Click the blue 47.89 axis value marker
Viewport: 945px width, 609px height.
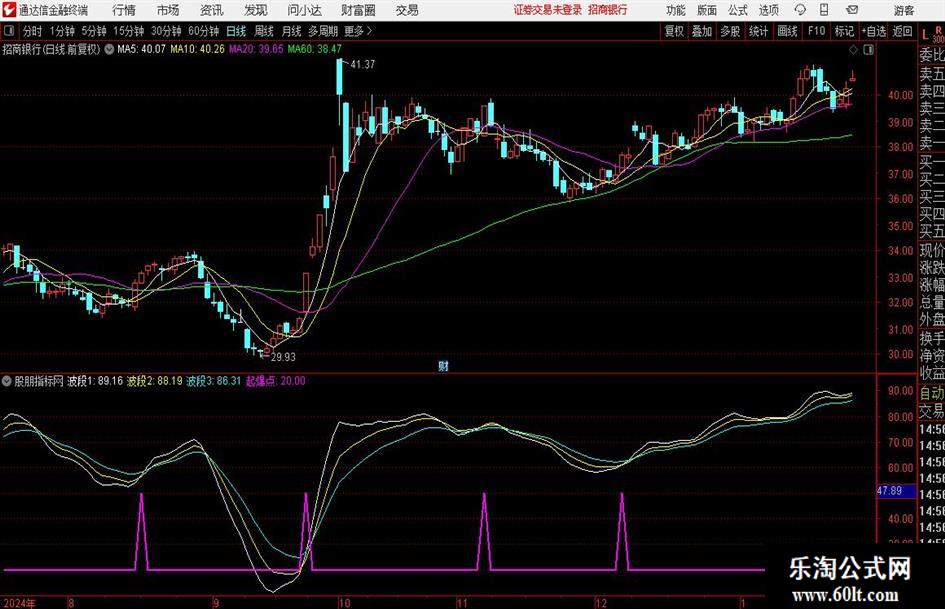[x=896, y=491]
